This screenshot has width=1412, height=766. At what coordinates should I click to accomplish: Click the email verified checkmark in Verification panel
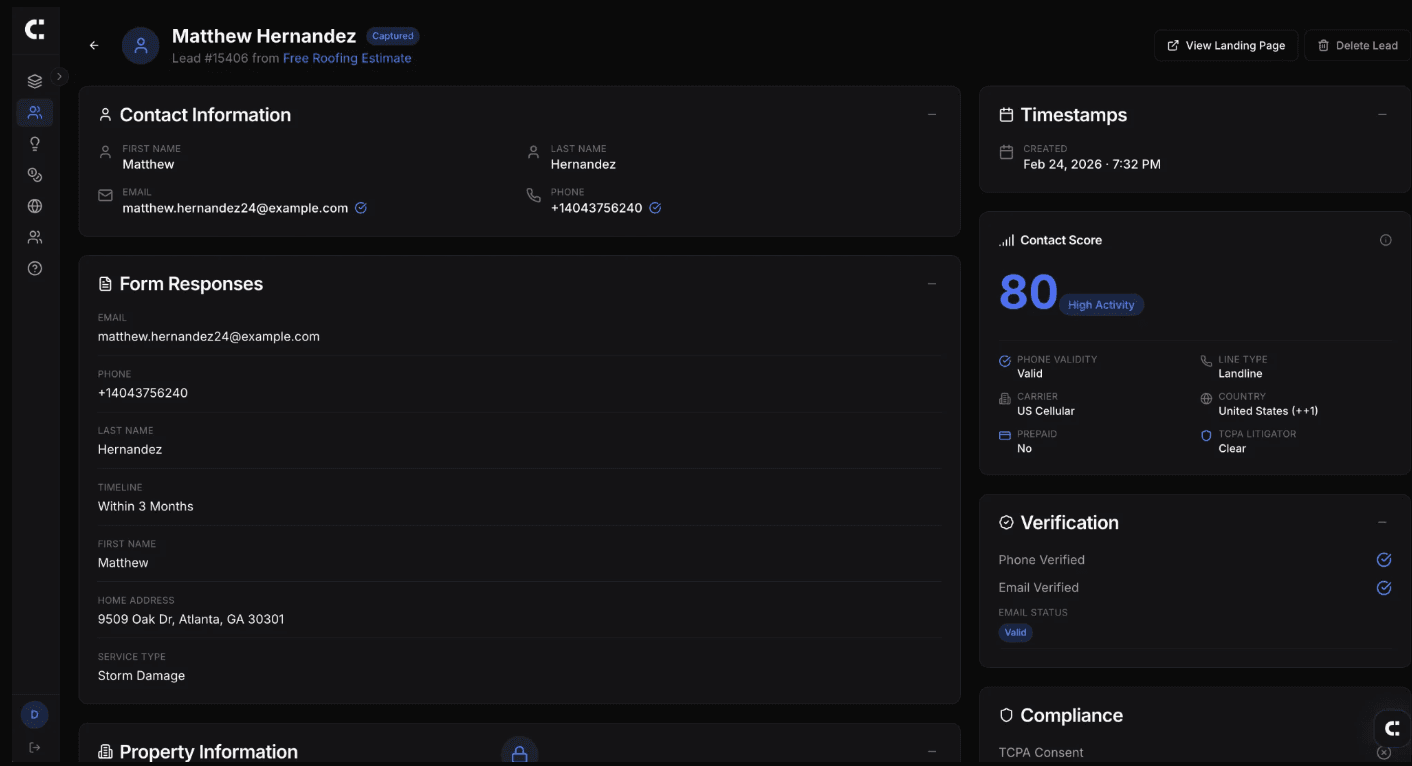point(1383,587)
